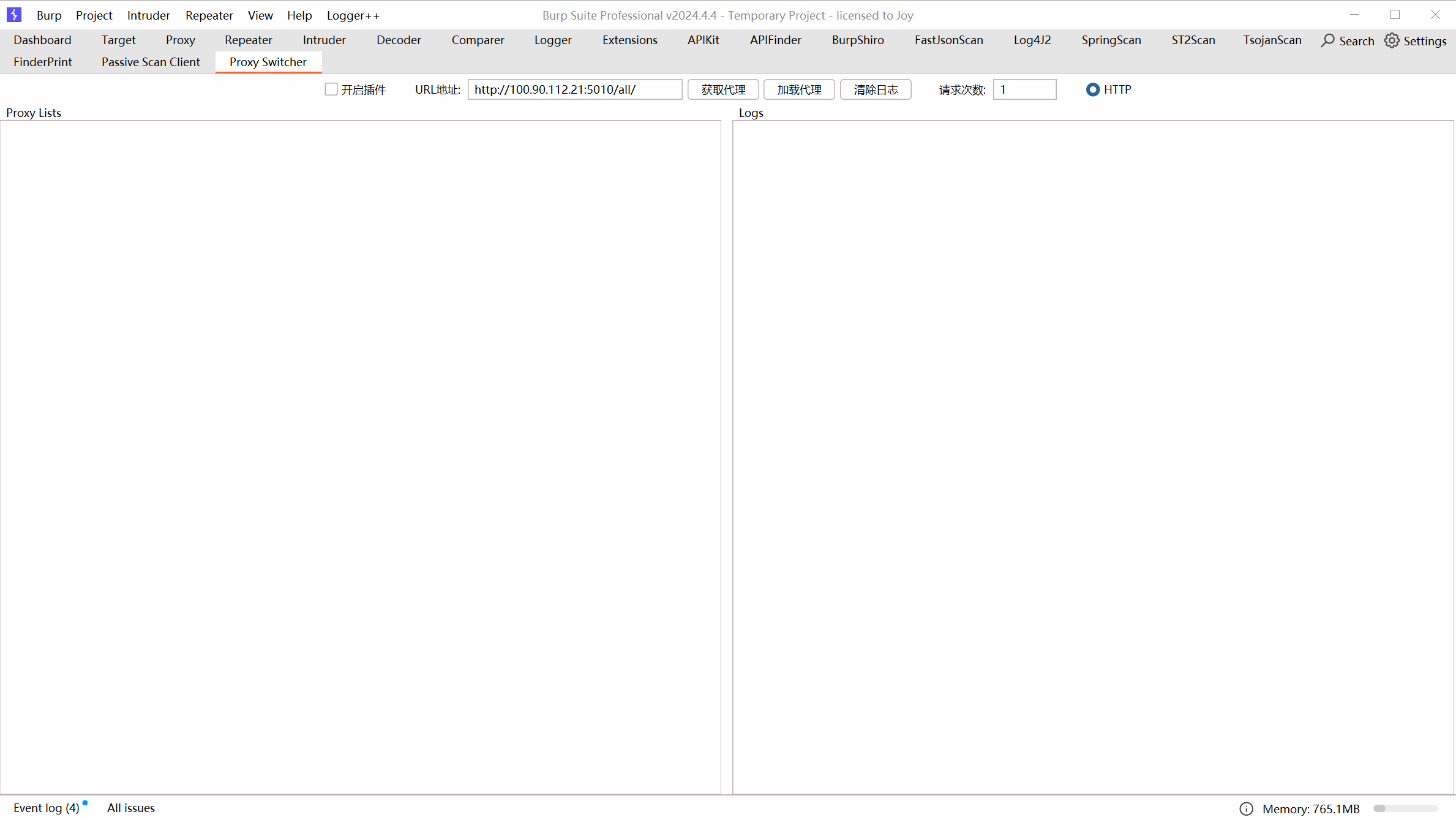Click the 清除日志 button
This screenshot has width=1456, height=820.
pos(876,89)
